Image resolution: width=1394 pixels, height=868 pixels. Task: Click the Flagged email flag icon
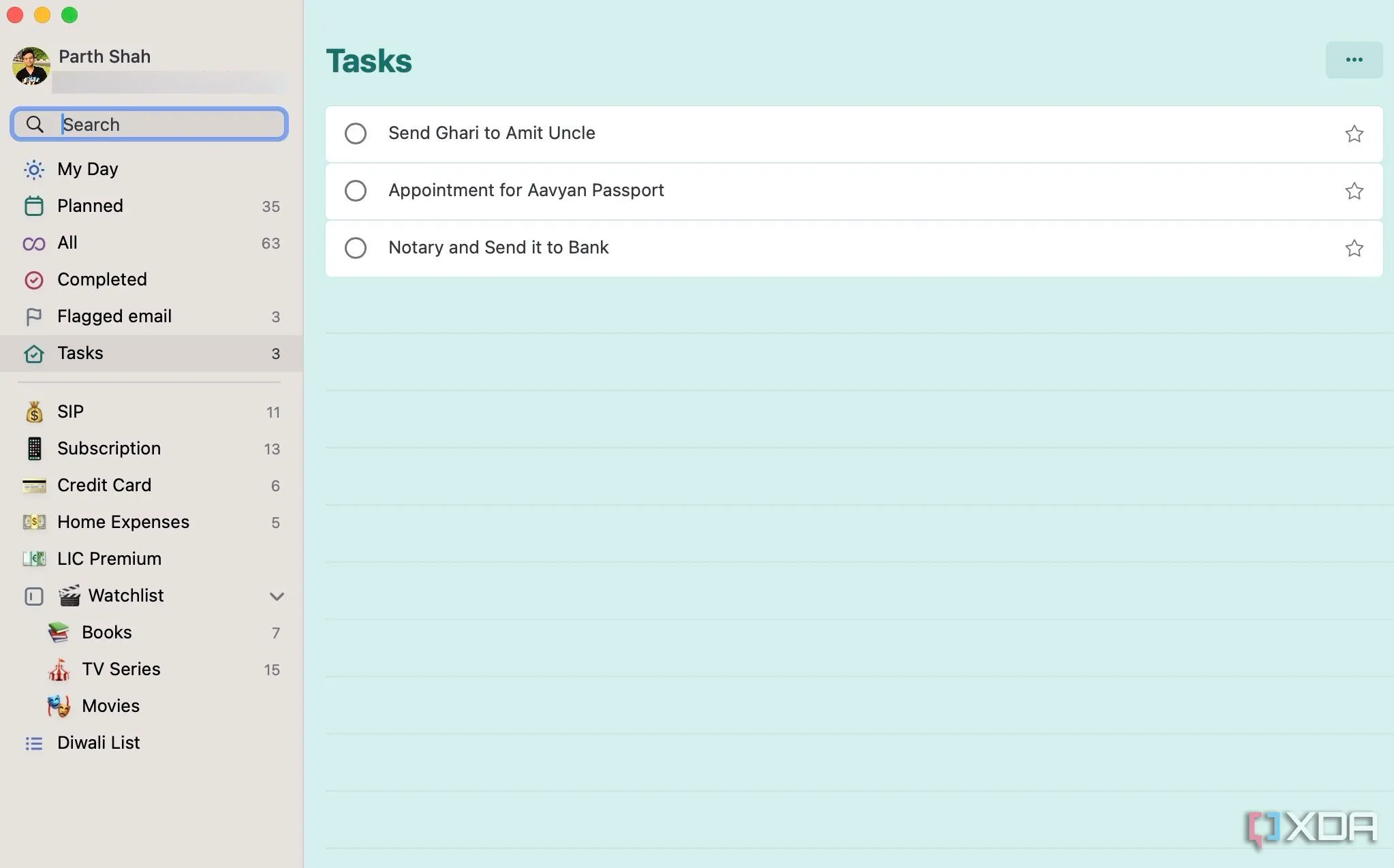tap(34, 317)
